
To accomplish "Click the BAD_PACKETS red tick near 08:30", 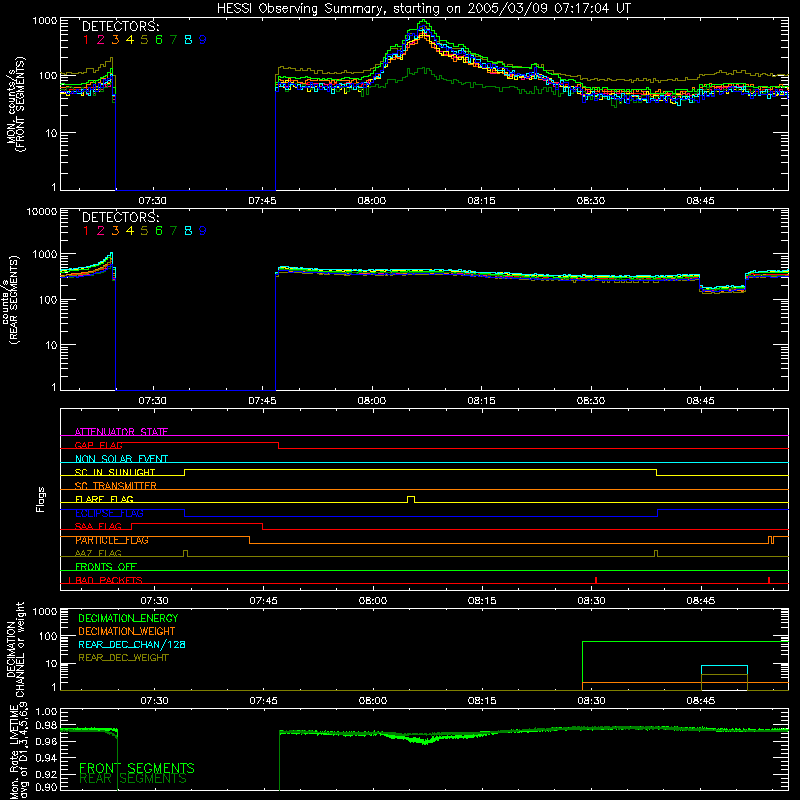I will pyautogui.click(x=596, y=580).
